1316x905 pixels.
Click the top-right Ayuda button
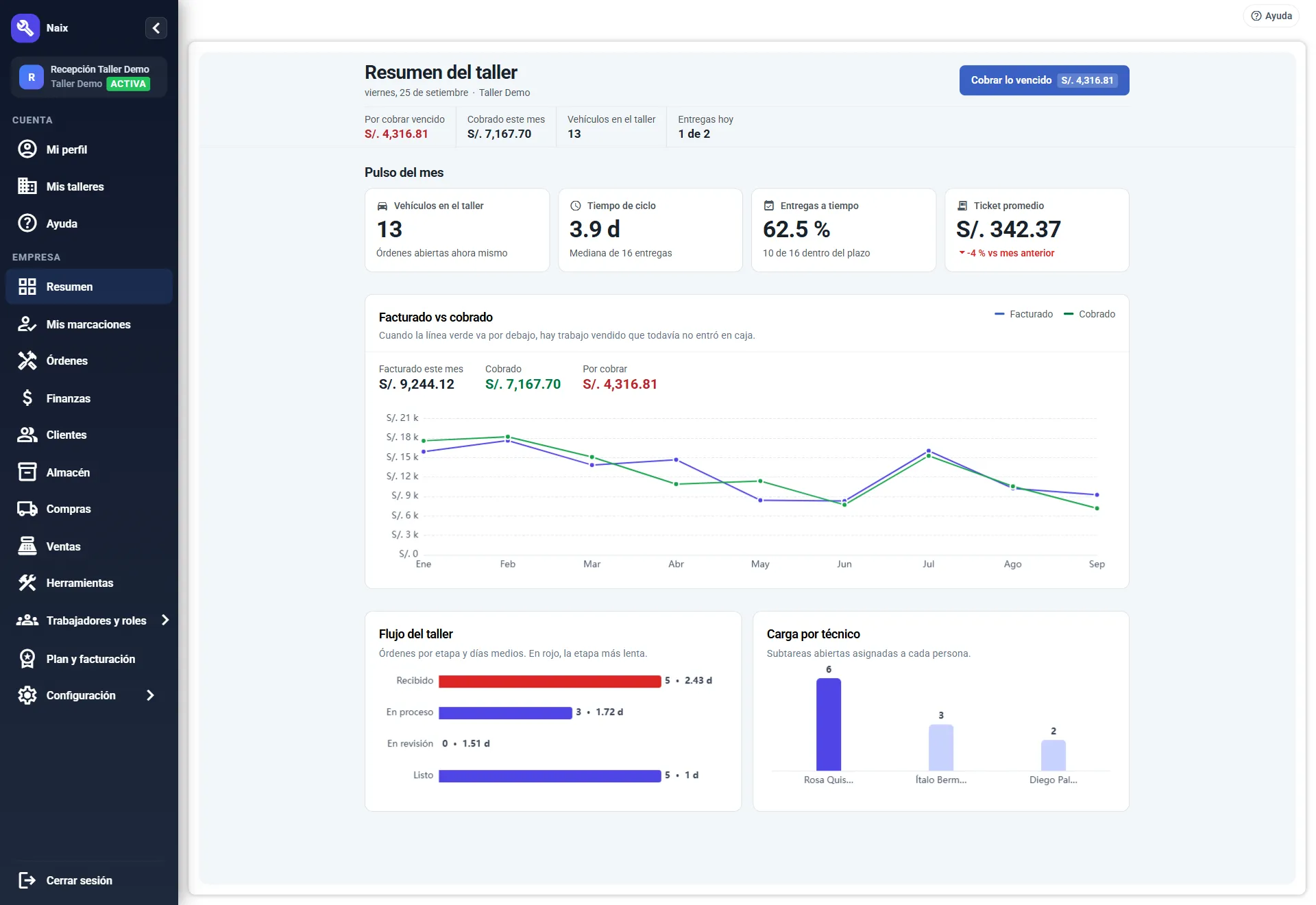tap(1271, 16)
